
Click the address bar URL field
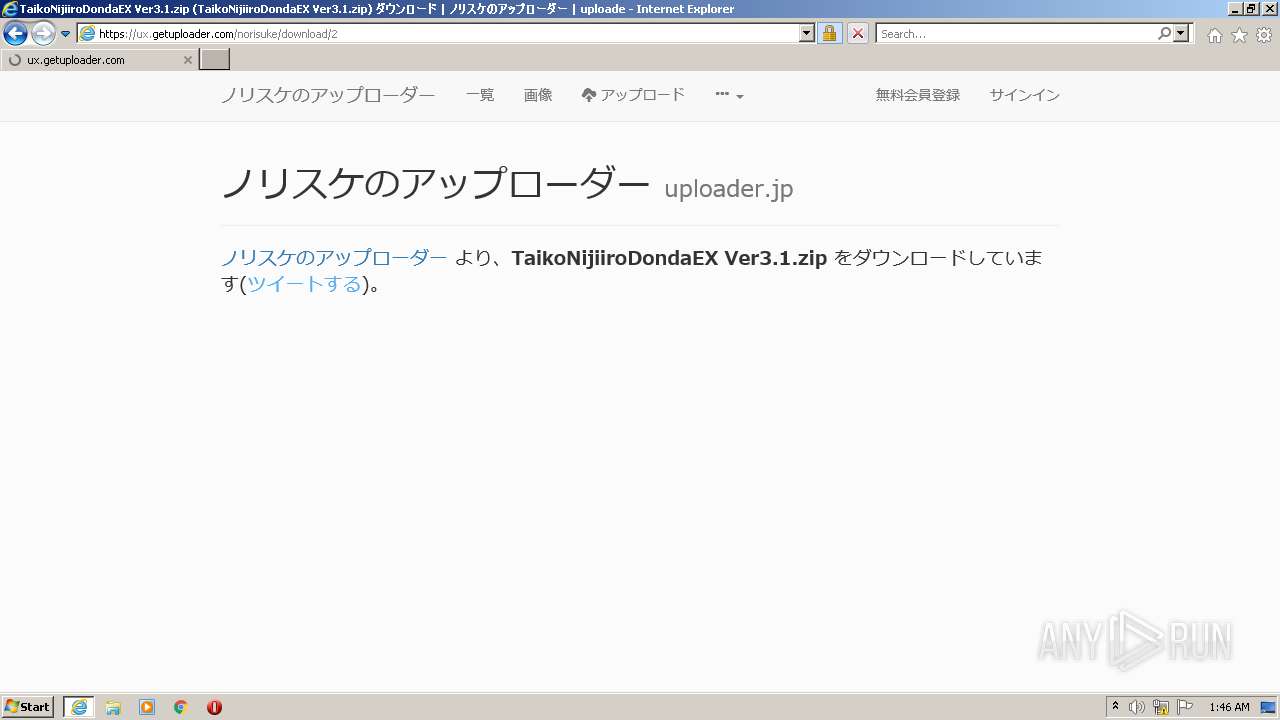tap(447, 34)
